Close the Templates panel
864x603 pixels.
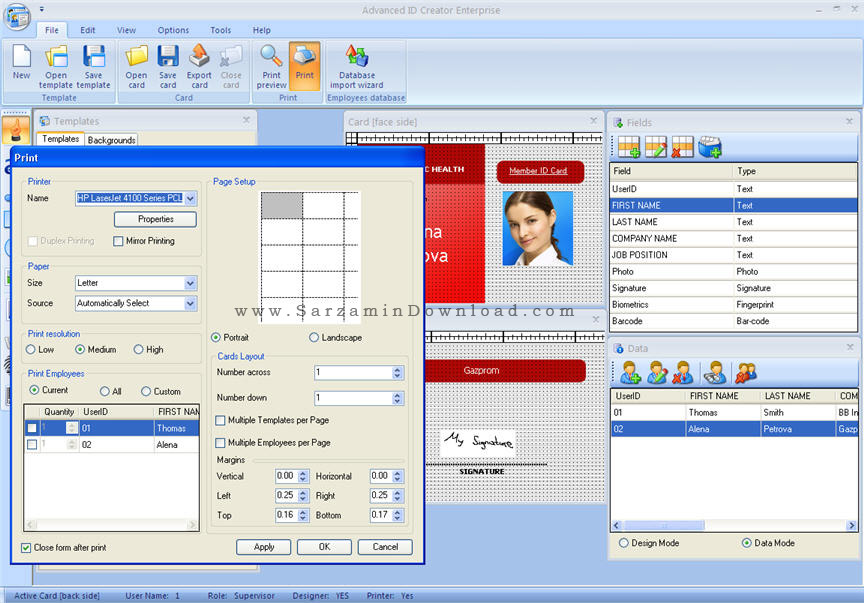coord(246,120)
